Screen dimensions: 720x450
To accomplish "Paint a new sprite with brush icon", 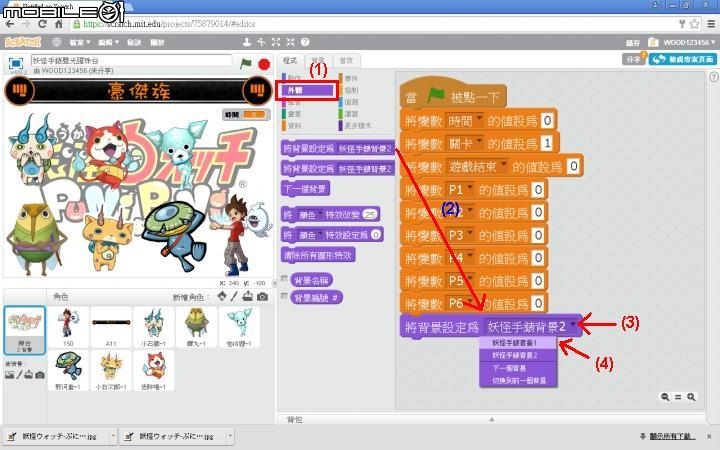I will [x=234, y=297].
